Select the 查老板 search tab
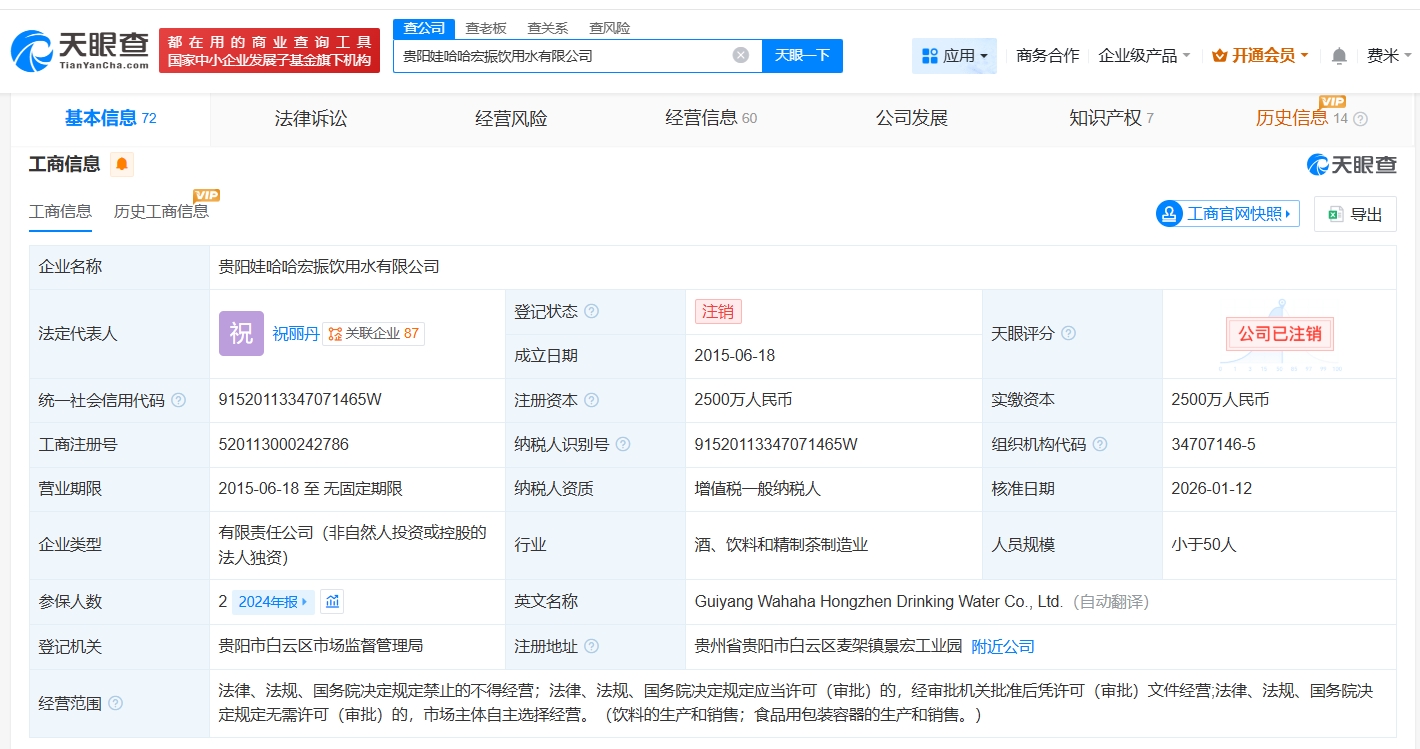This screenshot has width=1420, height=749. [486, 28]
